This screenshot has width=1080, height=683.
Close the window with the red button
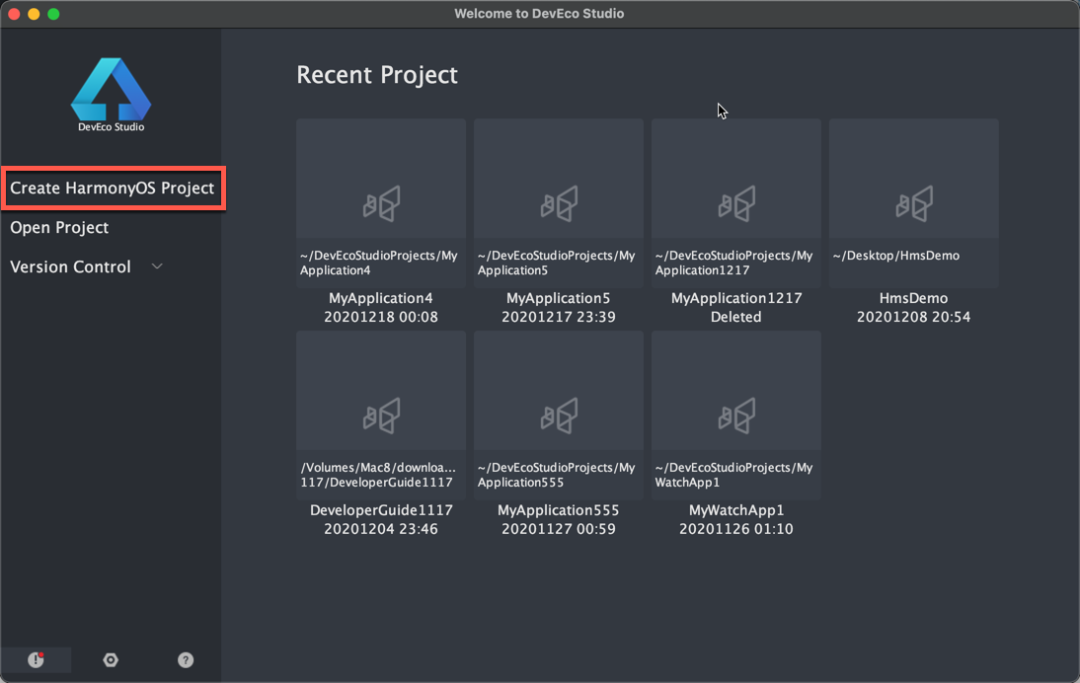click(x=14, y=14)
